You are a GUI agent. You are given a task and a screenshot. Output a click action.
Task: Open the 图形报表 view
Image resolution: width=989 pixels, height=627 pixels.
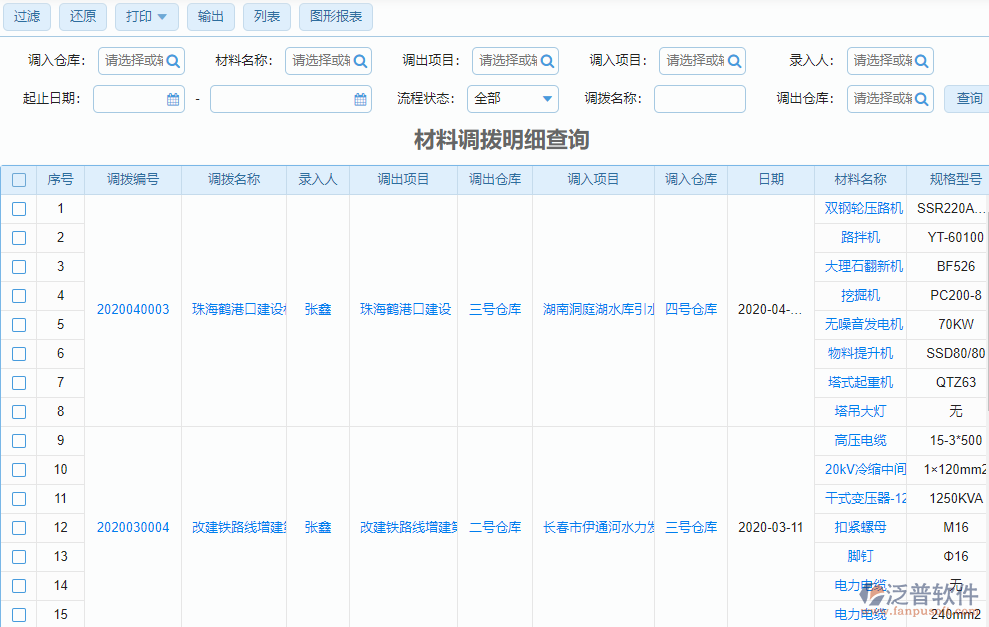(x=335, y=17)
